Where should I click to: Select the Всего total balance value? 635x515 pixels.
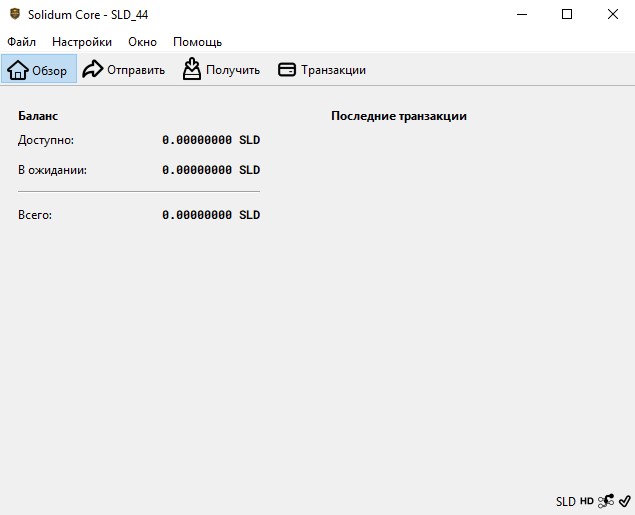coord(211,215)
